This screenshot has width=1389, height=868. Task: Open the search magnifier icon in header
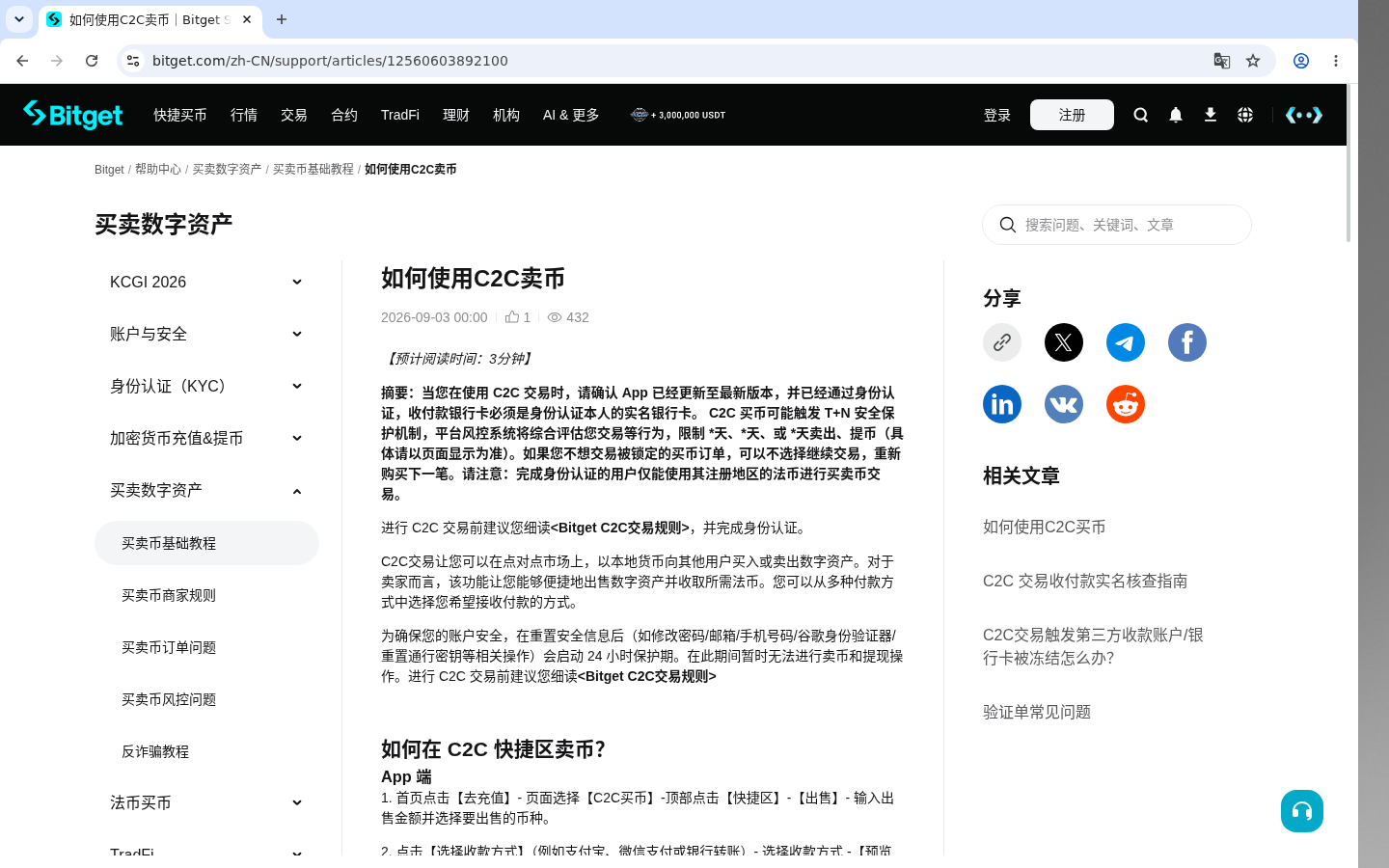(1141, 115)
